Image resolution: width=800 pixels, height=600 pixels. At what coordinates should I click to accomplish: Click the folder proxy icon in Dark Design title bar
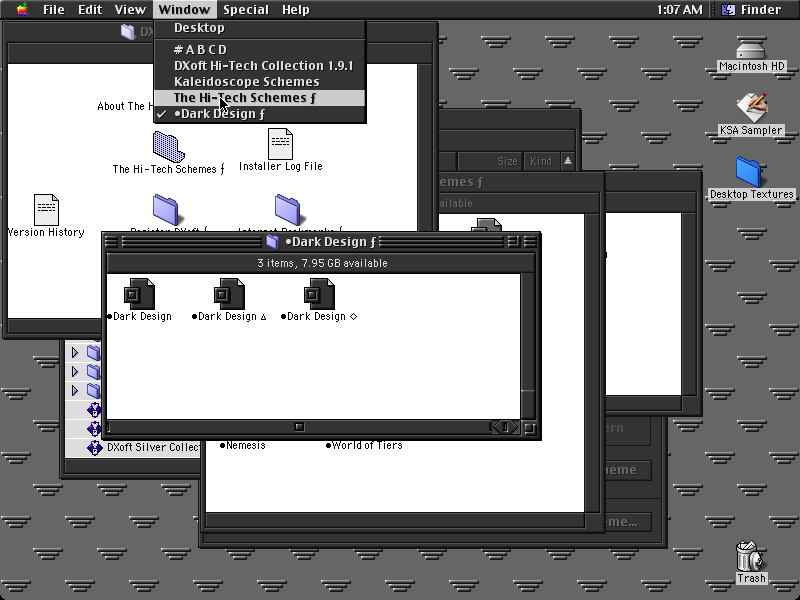272,242
